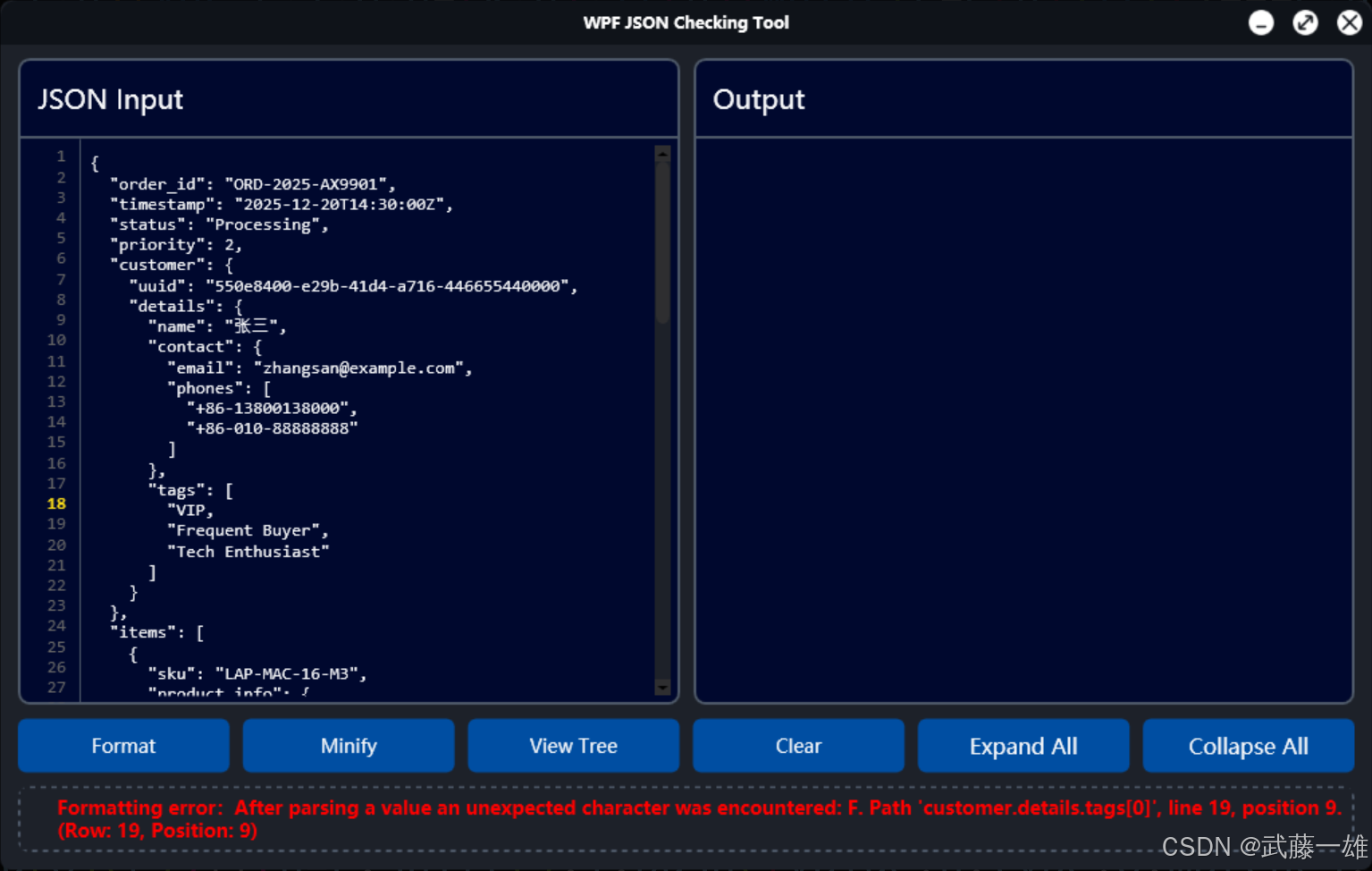Click the red formatting error message
The width and height of the screenshot is (1372, 871).
coord(699,819)
